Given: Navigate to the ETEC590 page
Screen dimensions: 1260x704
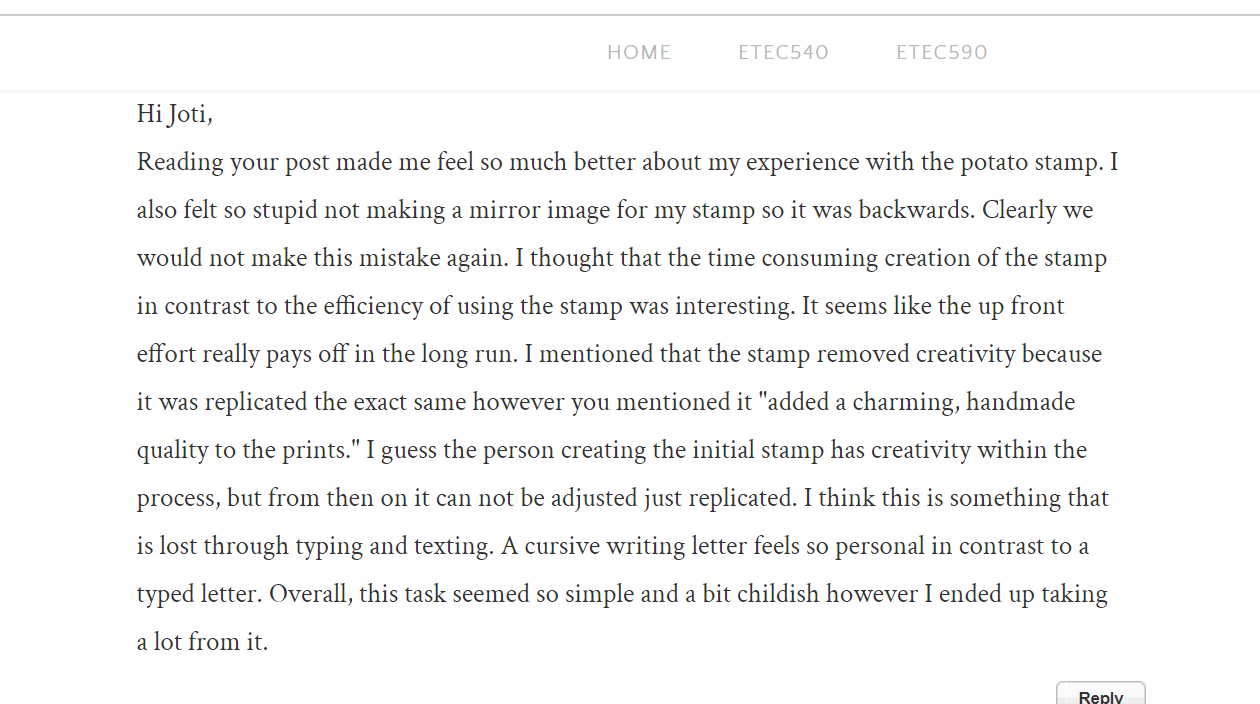Looking at the screenshot, I should pyautogui.click(x=941, y=53).
